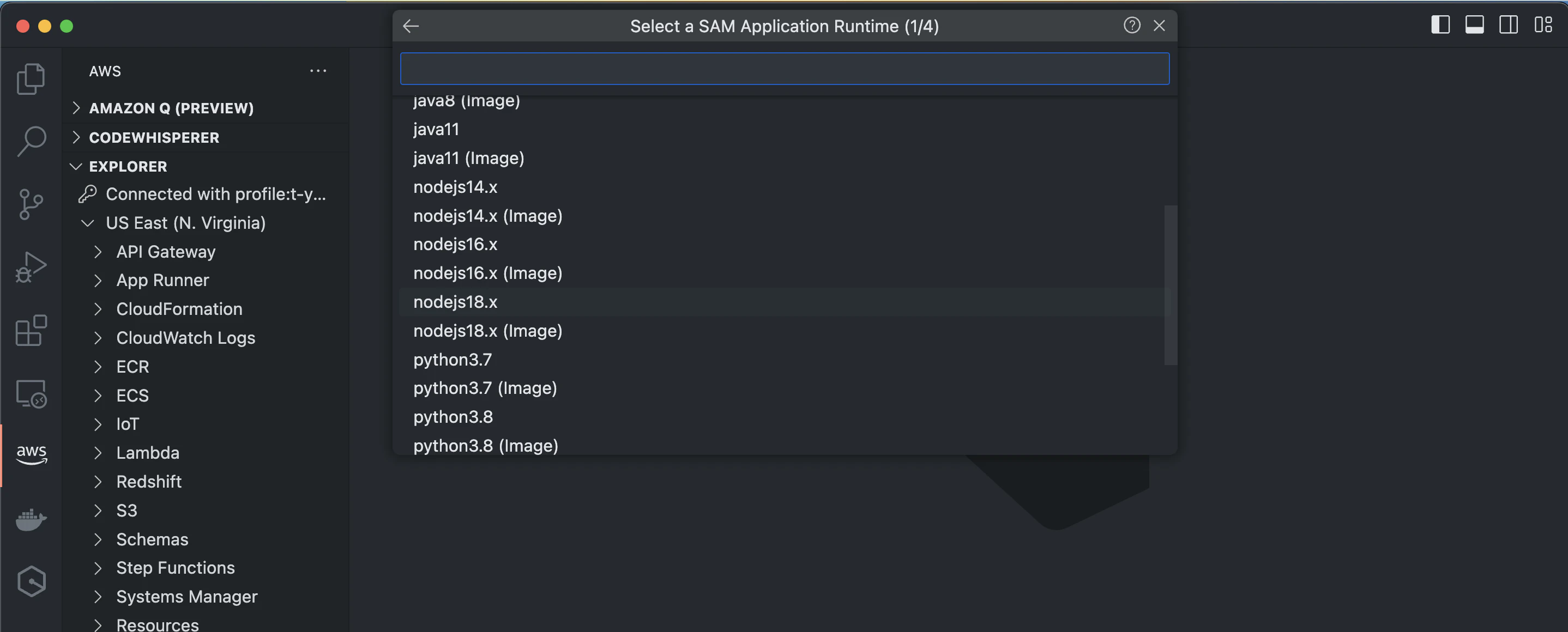Focus the runtime filter input field
Viewport: 1568px width, 632px height.
click(x=784, y=68)
